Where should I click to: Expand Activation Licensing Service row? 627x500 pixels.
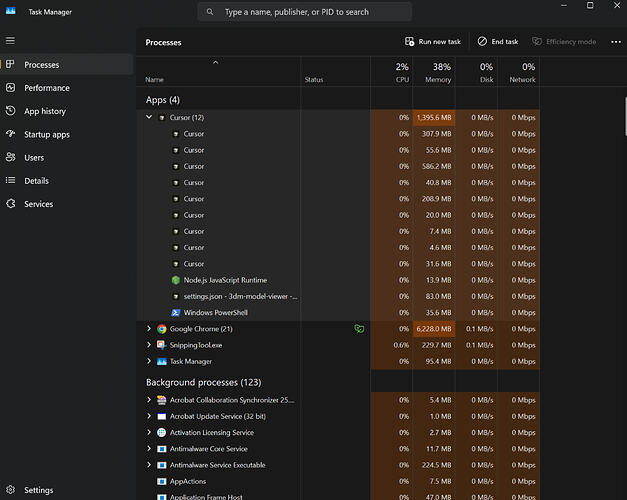coord(149,432)
